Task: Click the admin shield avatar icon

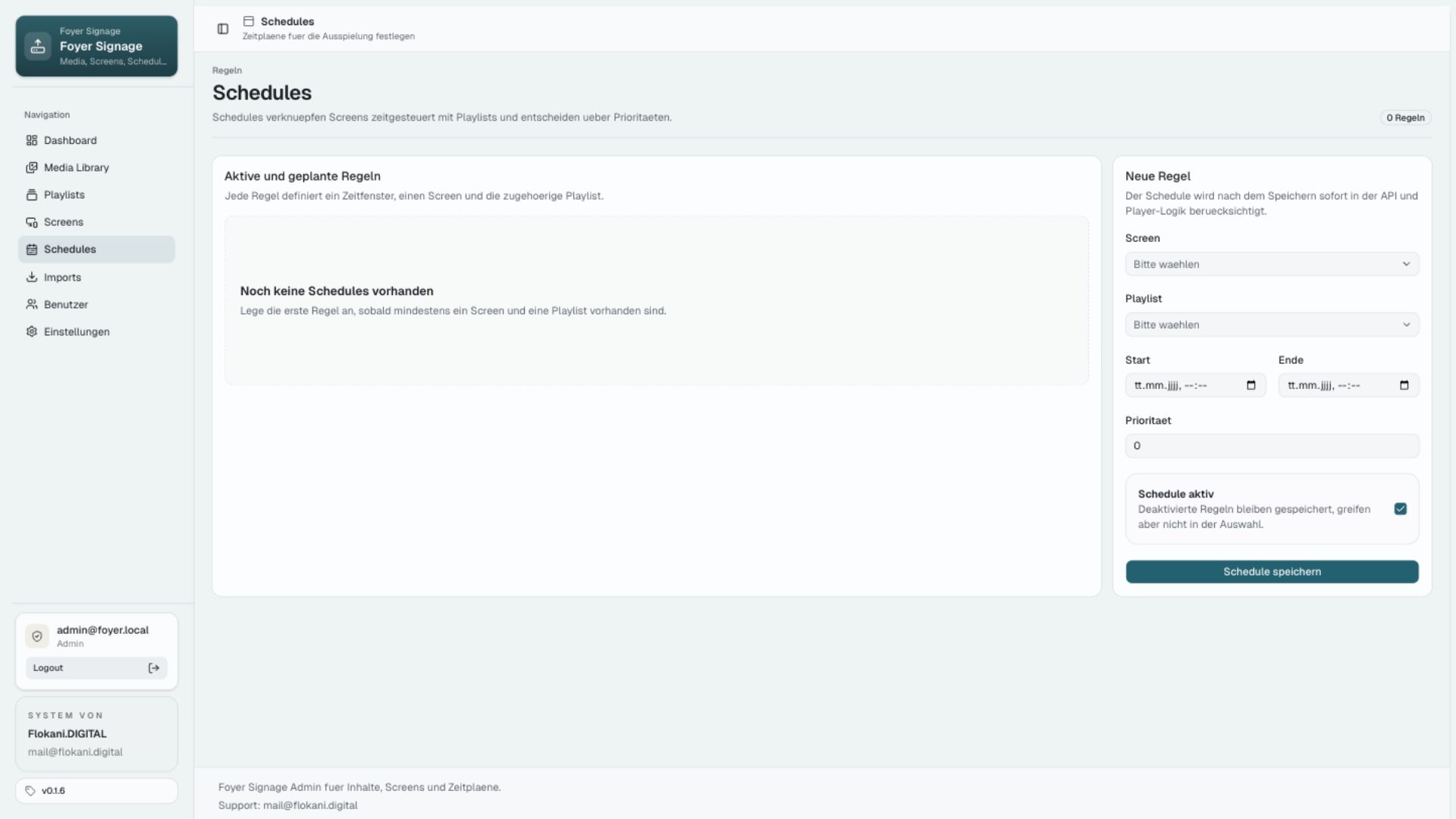Action: (37, 636)
